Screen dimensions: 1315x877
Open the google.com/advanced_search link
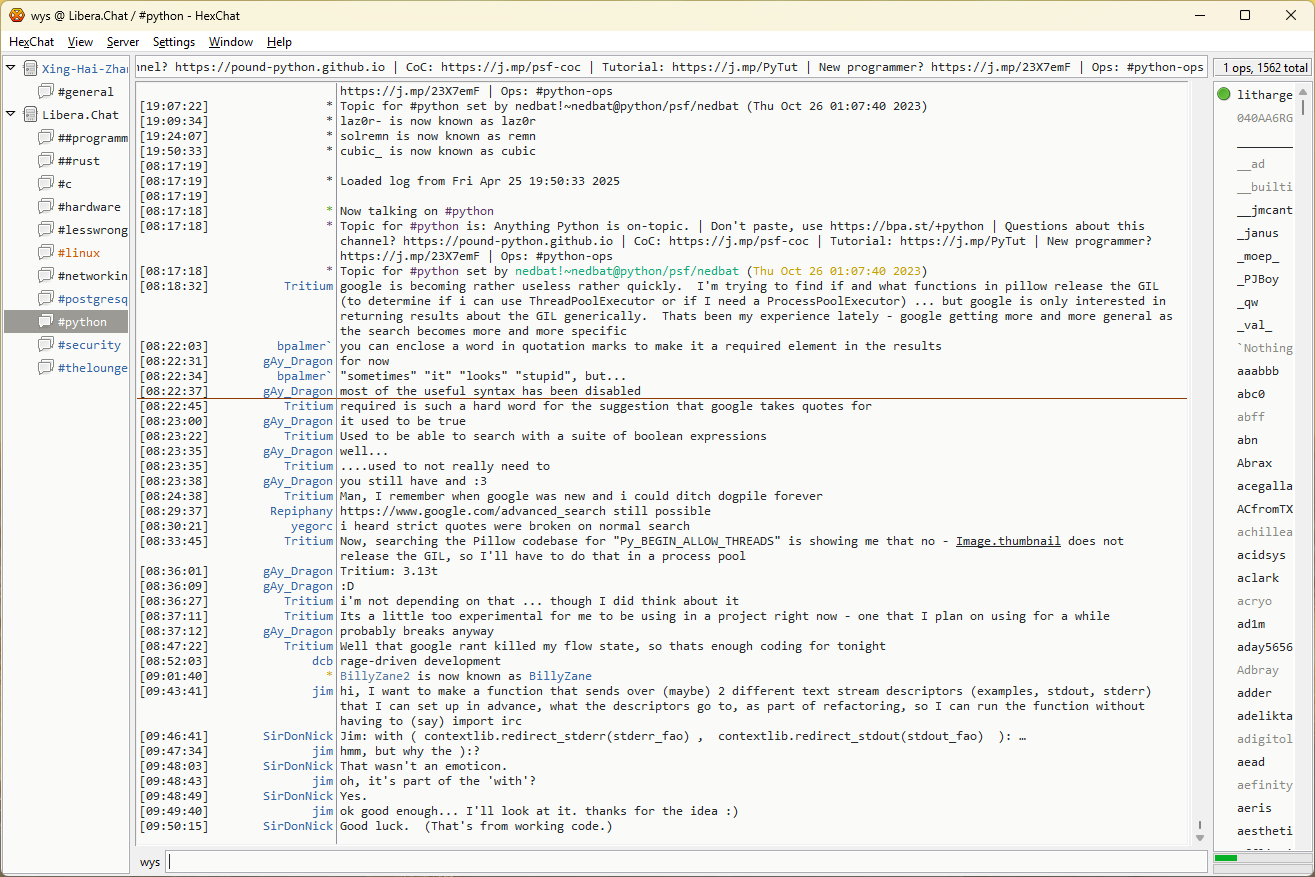click(x=472, y=511)
